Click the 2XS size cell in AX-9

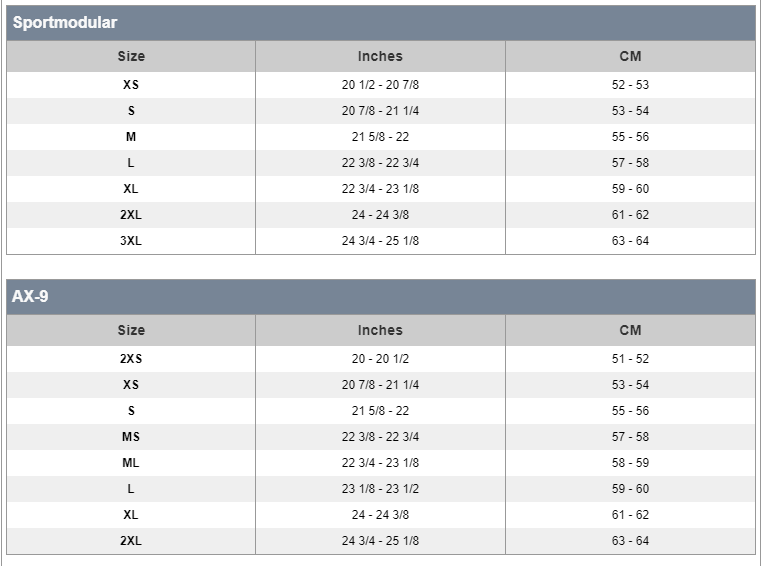coord(131,359)
